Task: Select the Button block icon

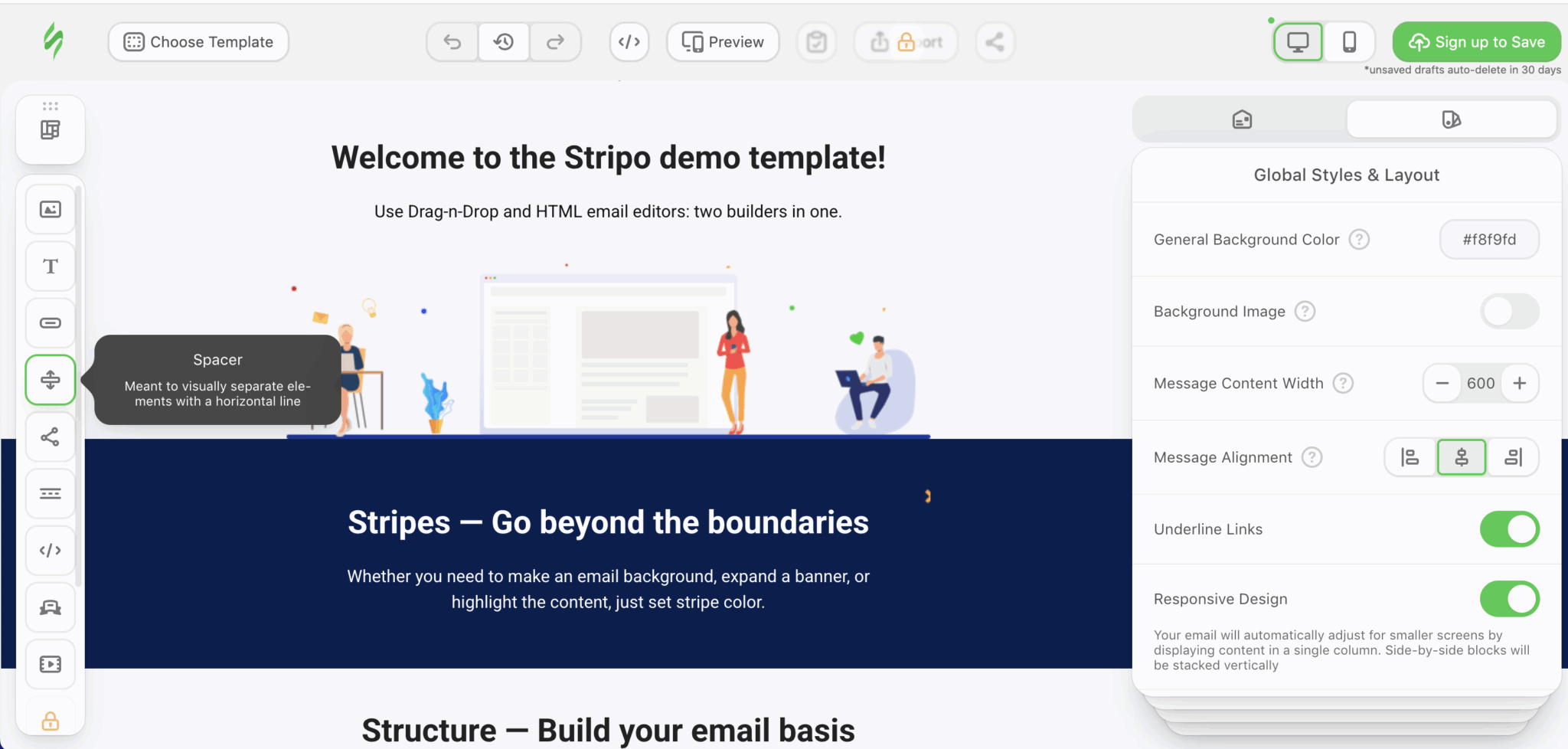Action: [50, 322]
